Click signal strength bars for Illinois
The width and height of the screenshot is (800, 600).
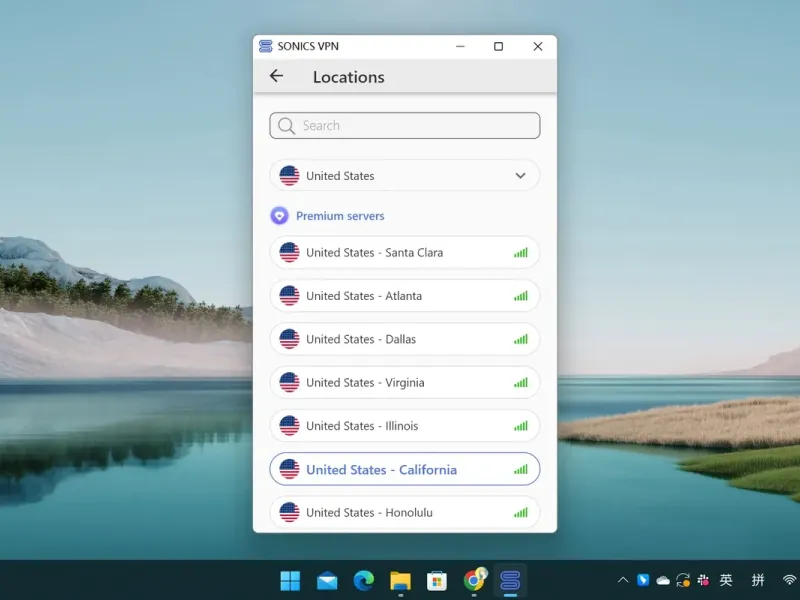520,426
